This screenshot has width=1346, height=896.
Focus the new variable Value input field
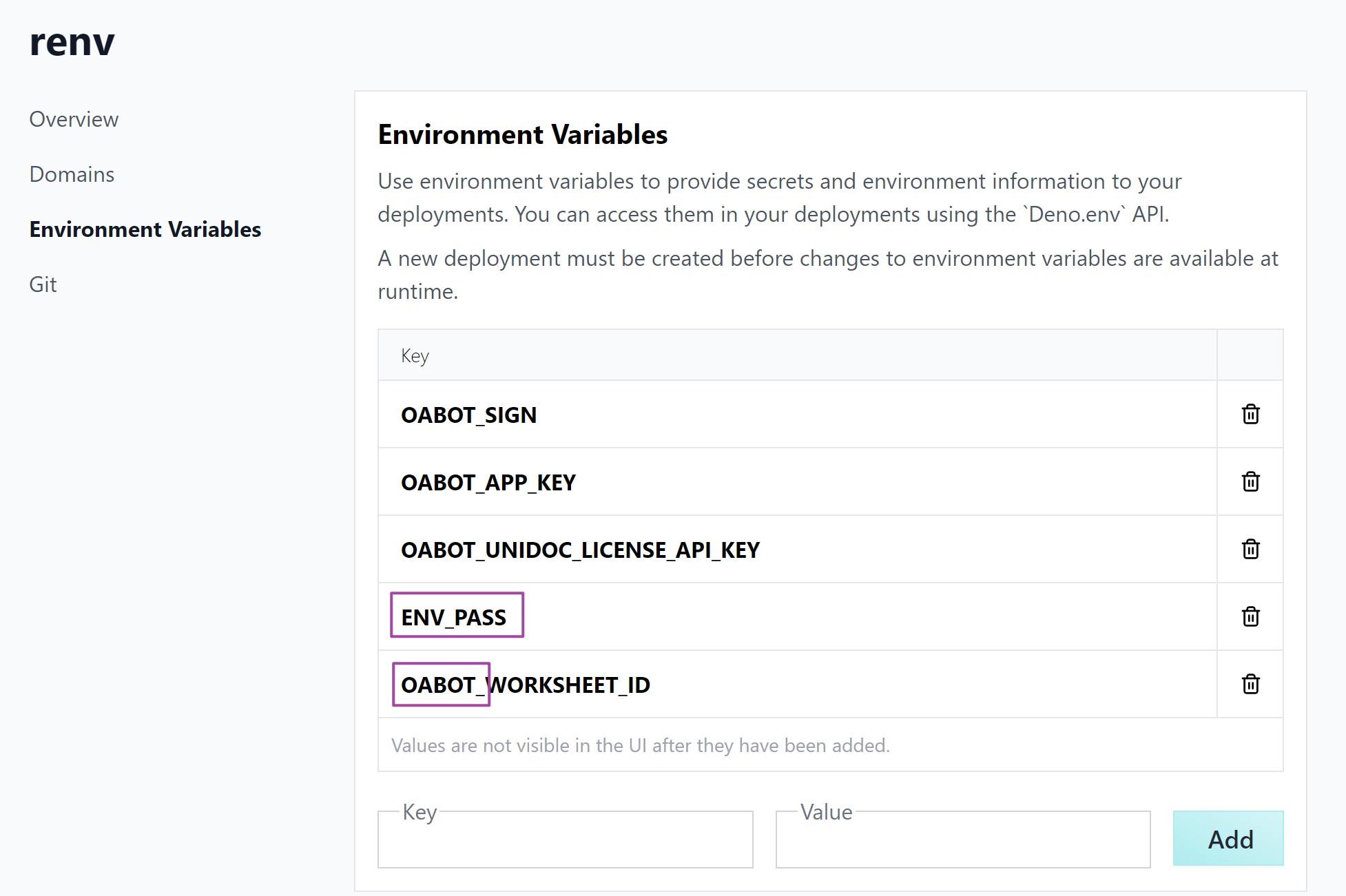coord(963,839)
